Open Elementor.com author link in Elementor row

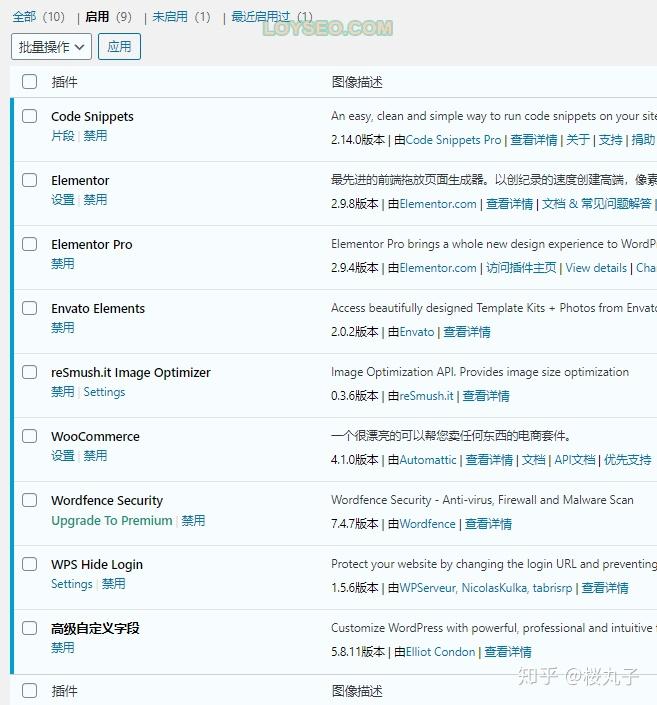click(438, 204)
